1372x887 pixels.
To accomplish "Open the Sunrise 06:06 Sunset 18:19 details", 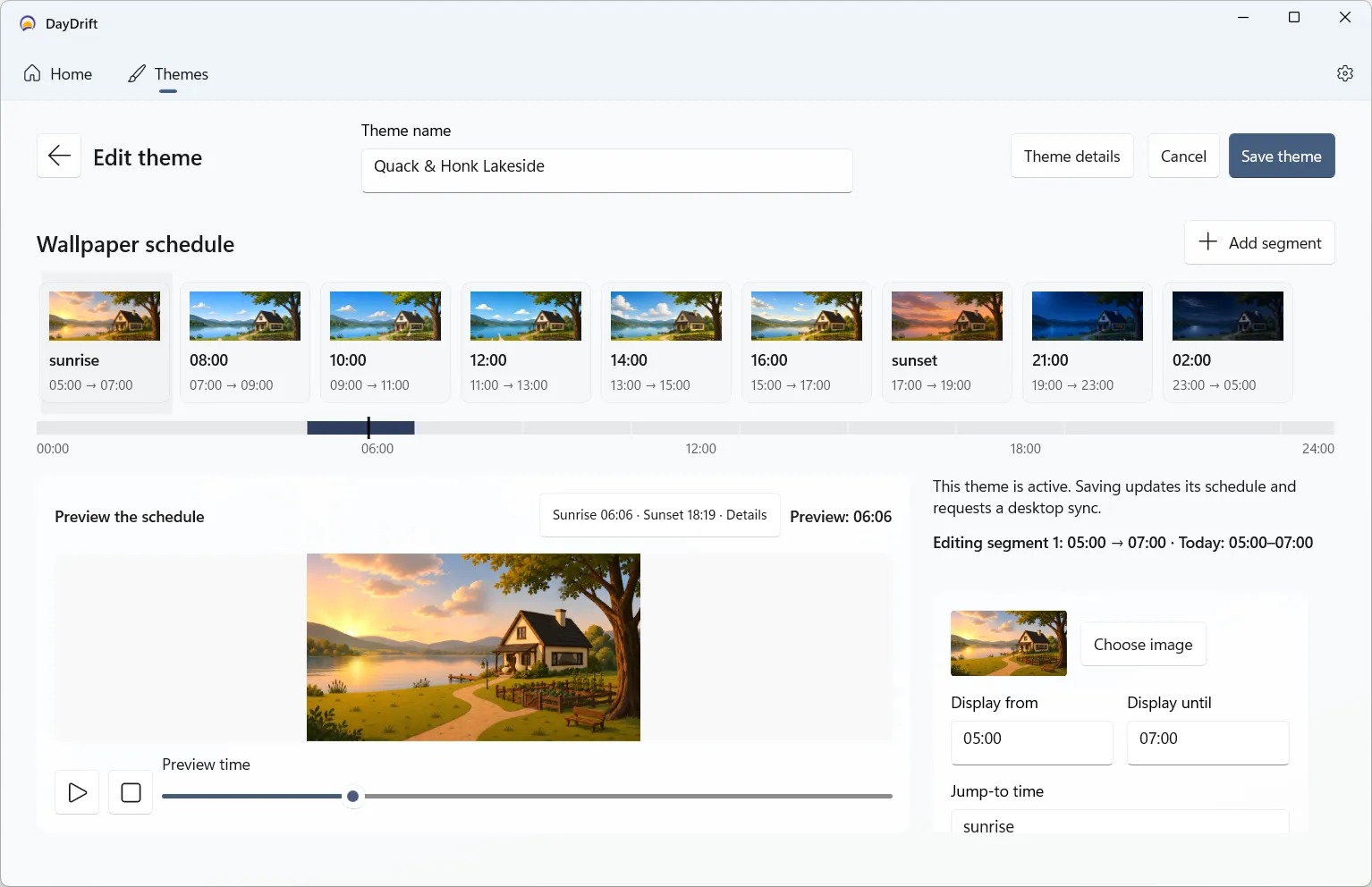I will (660, 515).
